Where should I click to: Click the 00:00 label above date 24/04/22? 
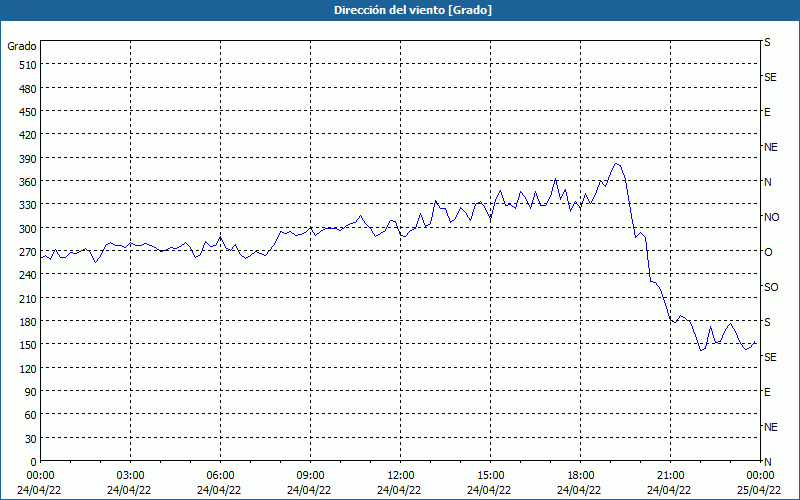point(40,476)
